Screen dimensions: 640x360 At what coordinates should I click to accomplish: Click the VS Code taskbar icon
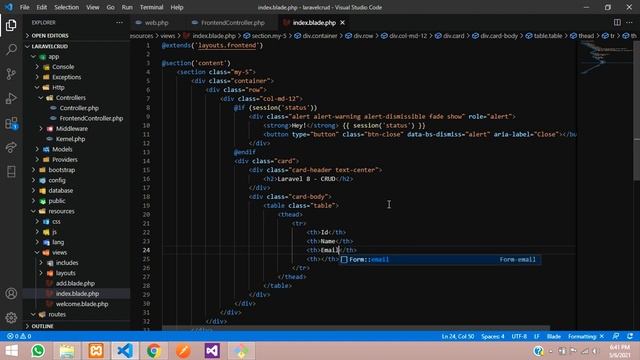click(125, 351)
